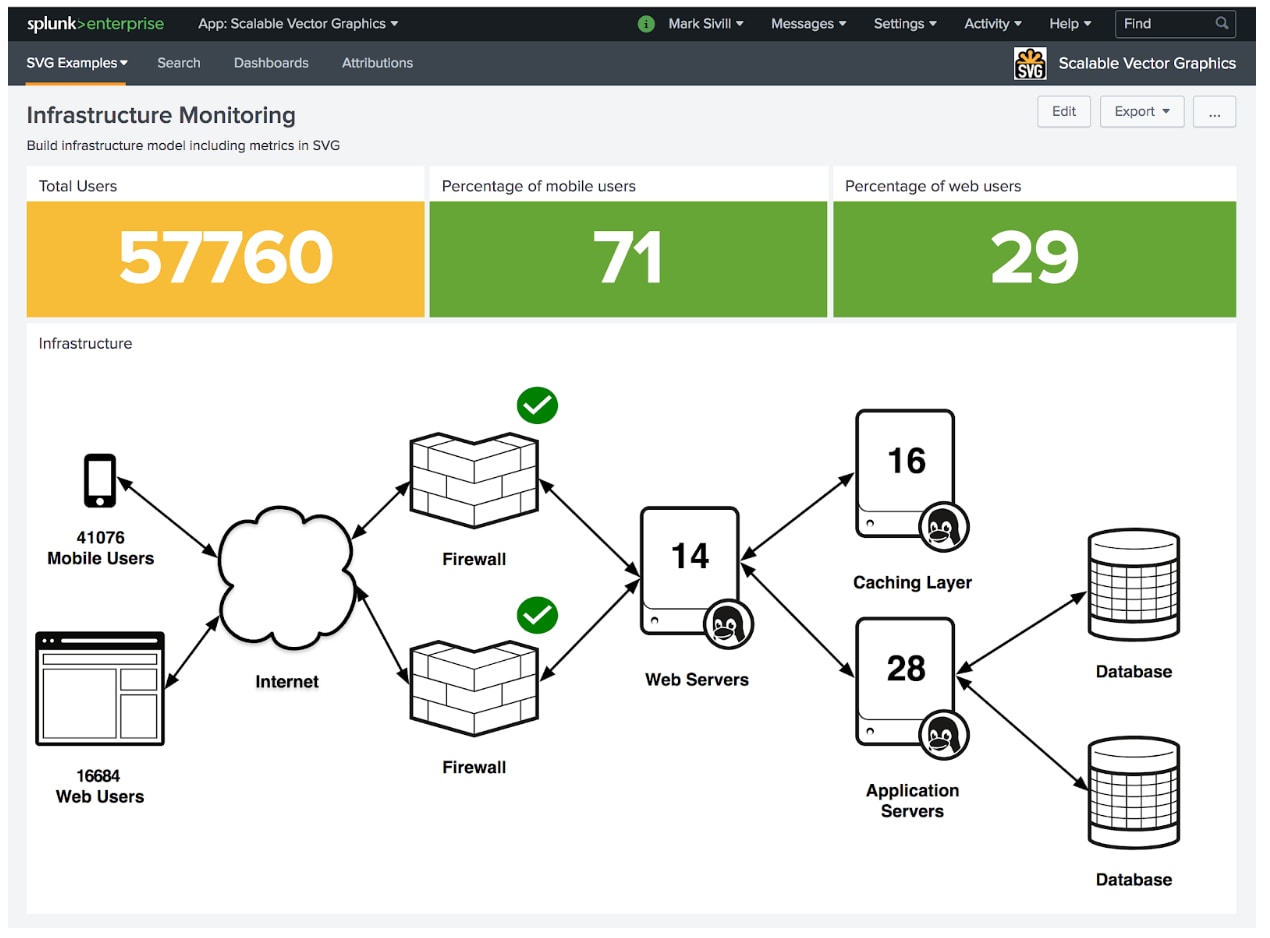
Task: Click the Scalable Vector Graphics app title
Action: (x=1147, y=63)
